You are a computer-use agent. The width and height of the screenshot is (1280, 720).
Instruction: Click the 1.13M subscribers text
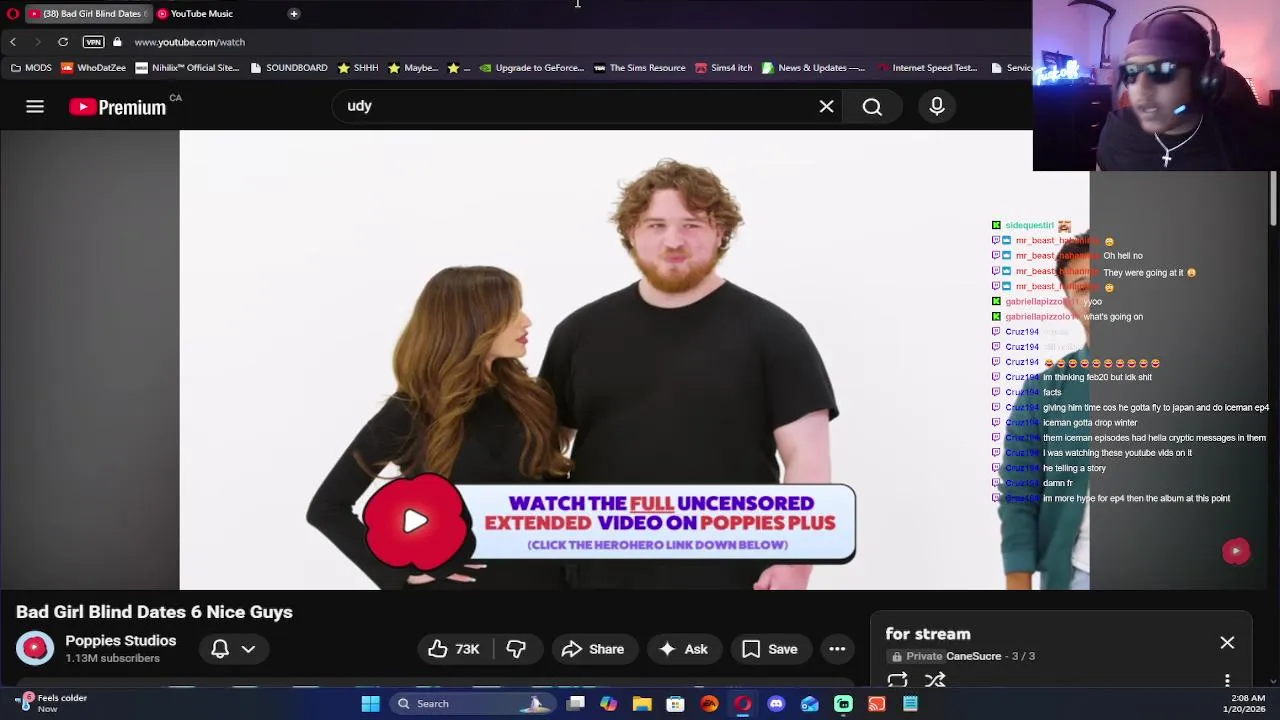(x=112, y=659)
